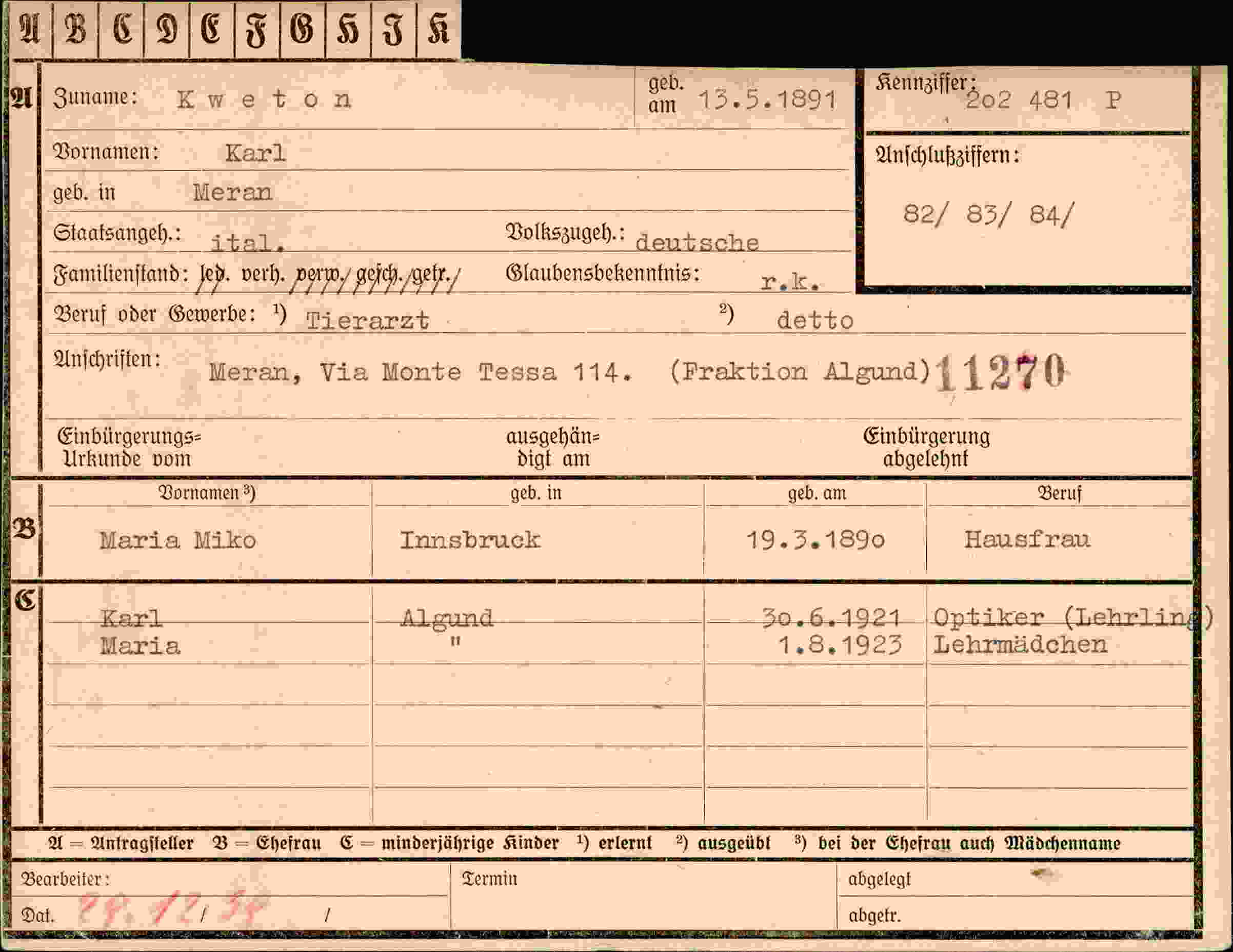Screen dimensions: 1233x952
Task: Click the 'Termin' field label
Action: [x=489, y=879]
